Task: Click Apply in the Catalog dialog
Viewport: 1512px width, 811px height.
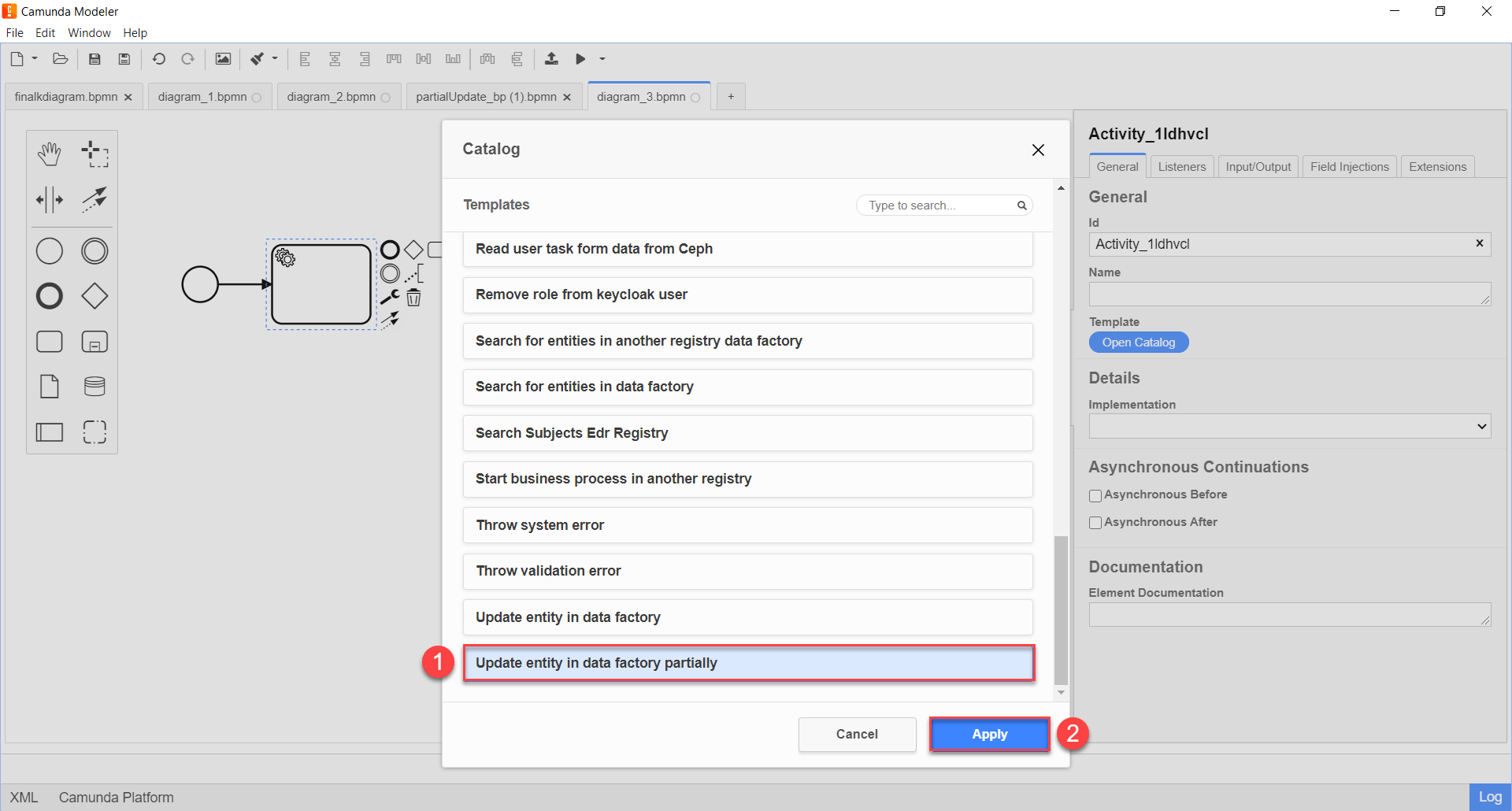Action: pos(989,735)
